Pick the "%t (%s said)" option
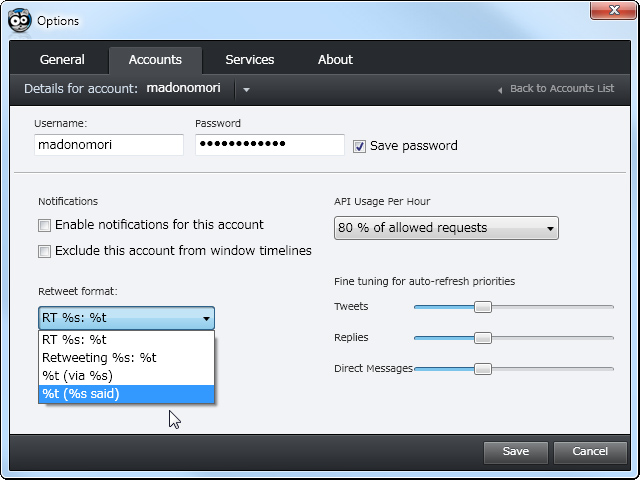 click(81, 394)
